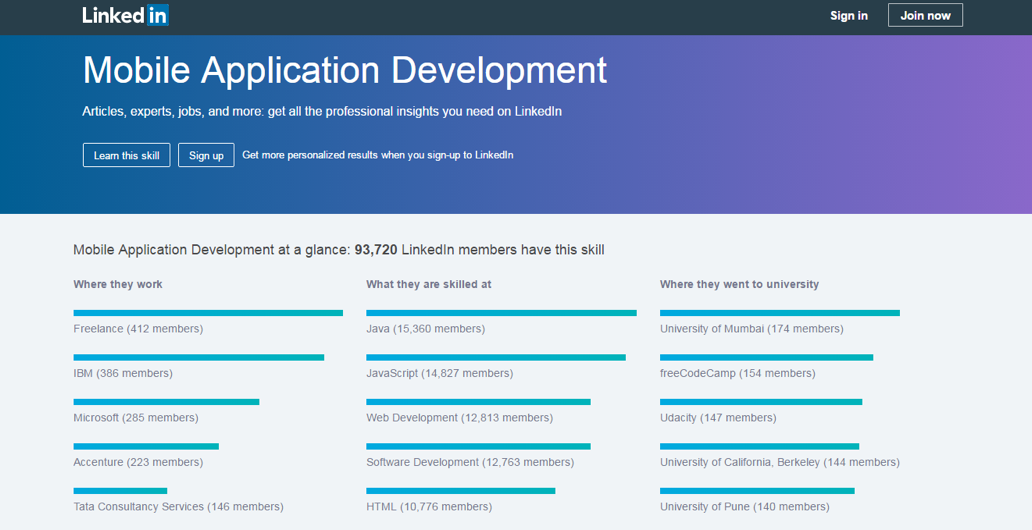
Task: Open the Sign in link
Action: pyautogui.click(x=848, y=16)
